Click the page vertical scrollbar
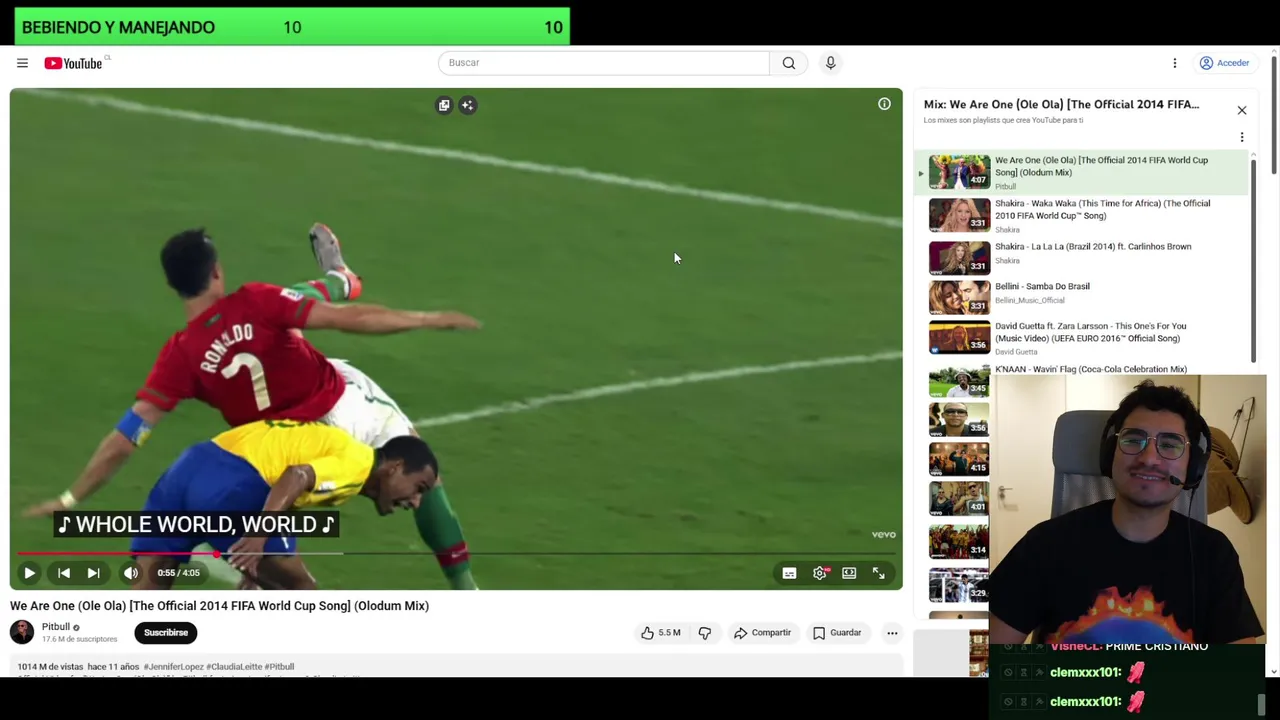The width and height of the screenshot is (1280, 720). click(x=1274, y=115)
